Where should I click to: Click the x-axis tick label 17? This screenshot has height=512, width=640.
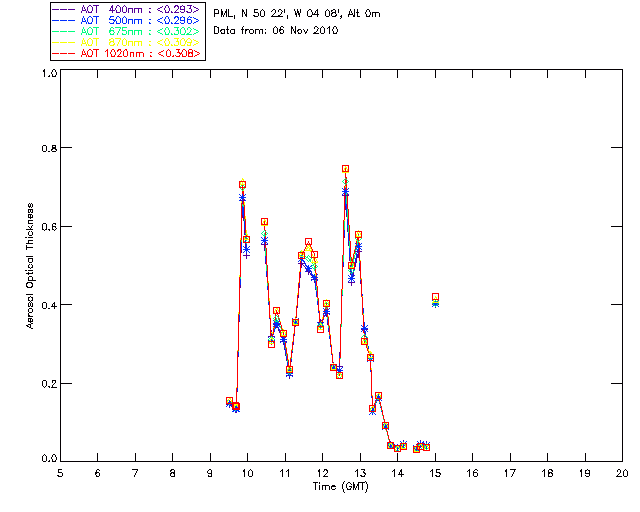pyautogui.click(x=510, y=473)
